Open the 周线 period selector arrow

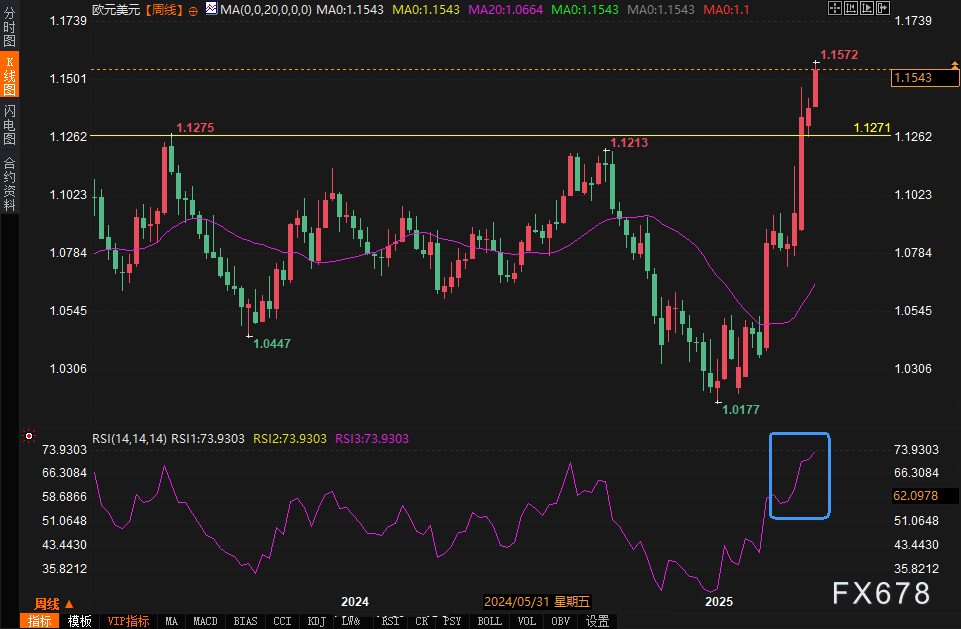coord(69,604)
